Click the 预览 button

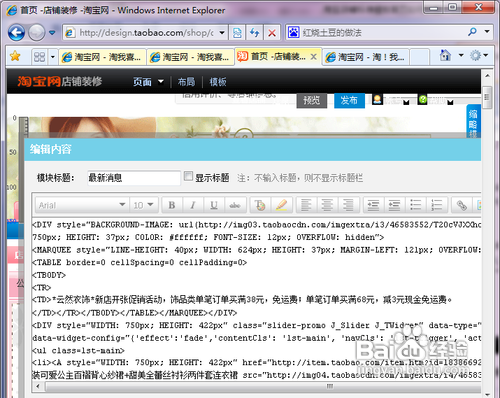[x=311, y=100]
